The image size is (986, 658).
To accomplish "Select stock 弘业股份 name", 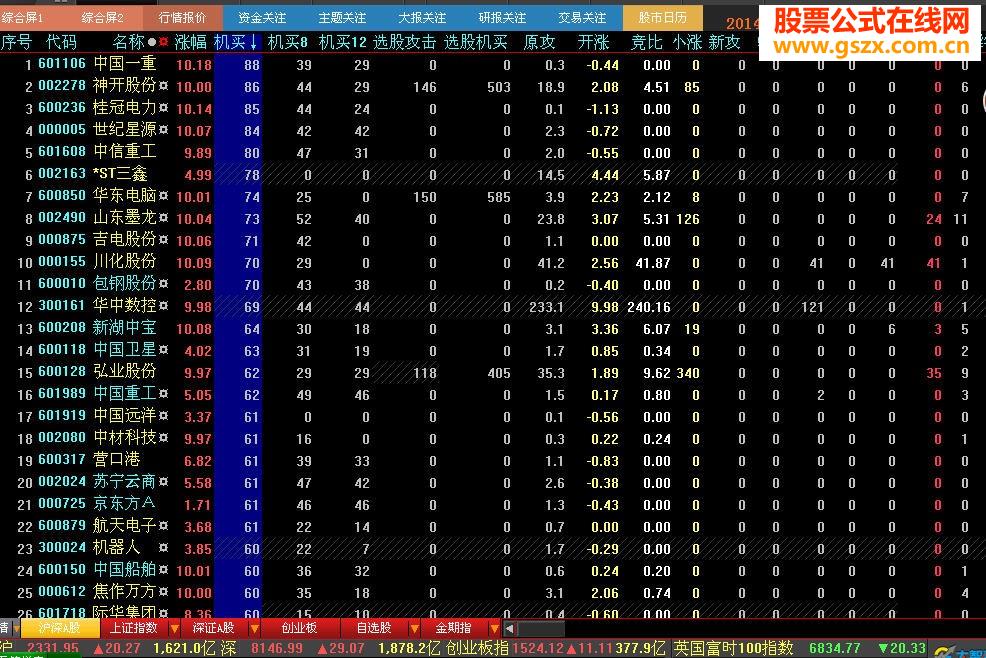I will click(x=125, y=372).
